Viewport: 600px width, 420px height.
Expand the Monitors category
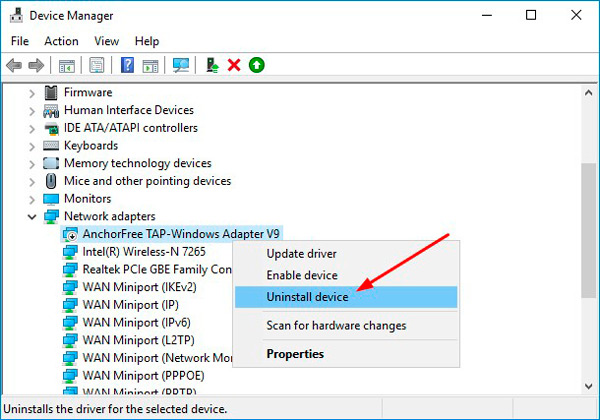coord(32,199)
